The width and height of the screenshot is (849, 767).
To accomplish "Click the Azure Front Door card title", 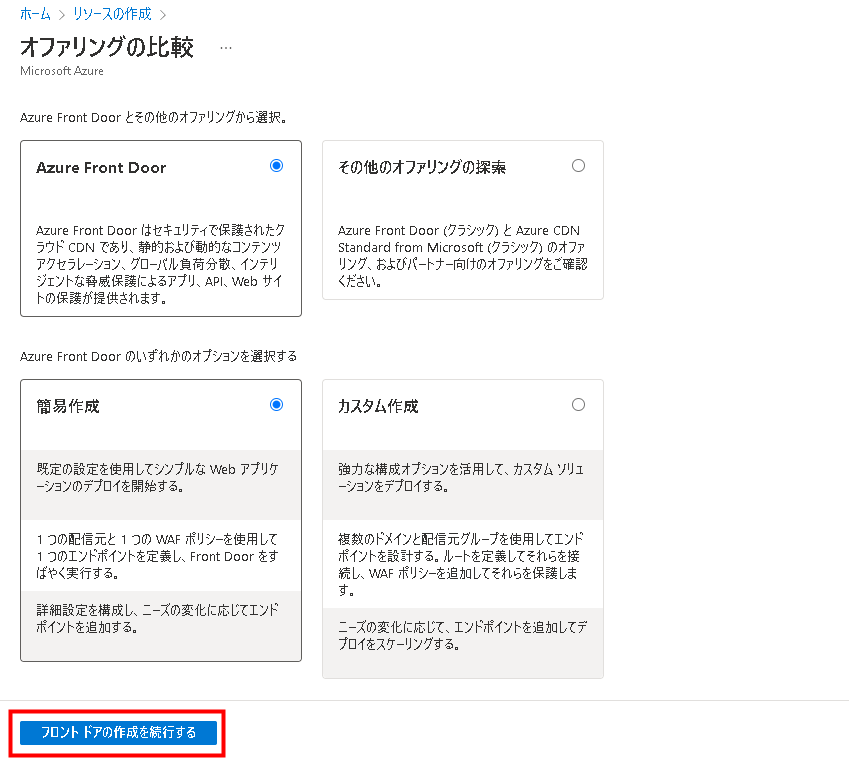I will (x=101, y=168).
